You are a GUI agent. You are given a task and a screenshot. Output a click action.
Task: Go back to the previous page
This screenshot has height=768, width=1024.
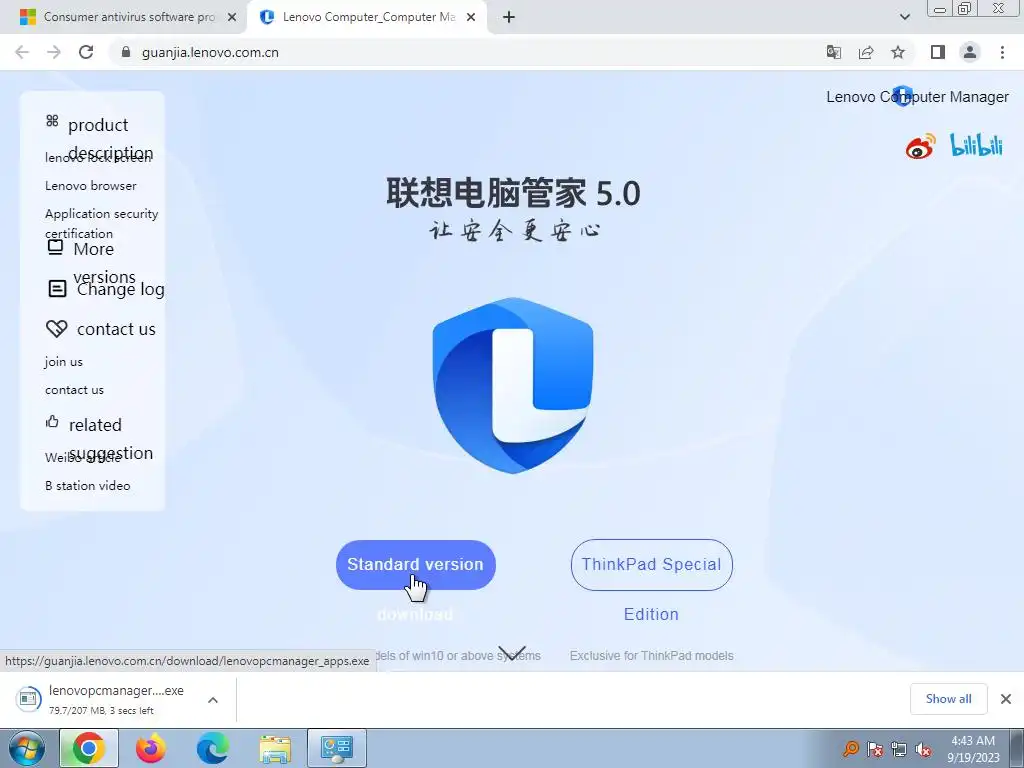[22, 52]
